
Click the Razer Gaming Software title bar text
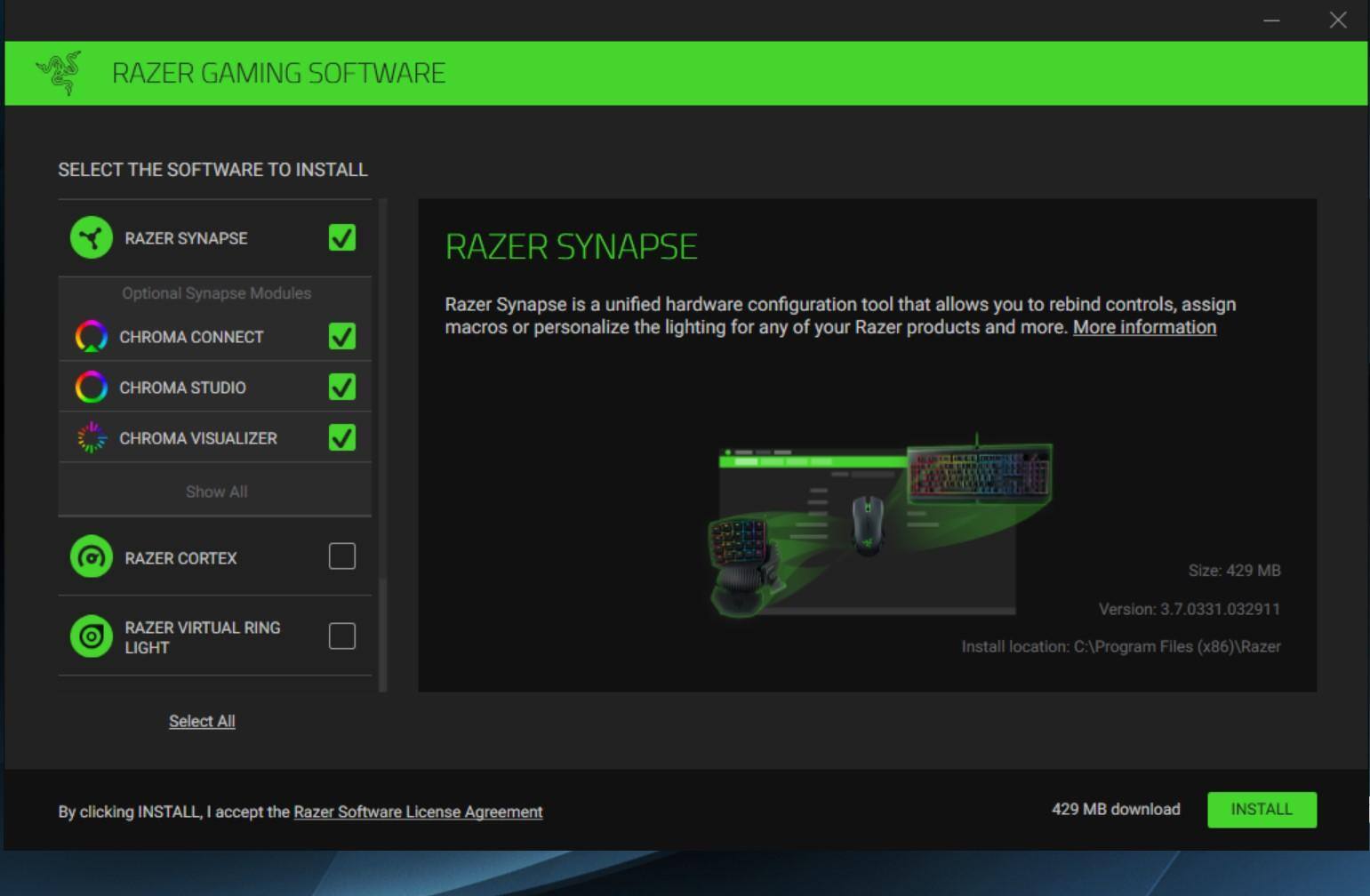click(x=279, y=73)
